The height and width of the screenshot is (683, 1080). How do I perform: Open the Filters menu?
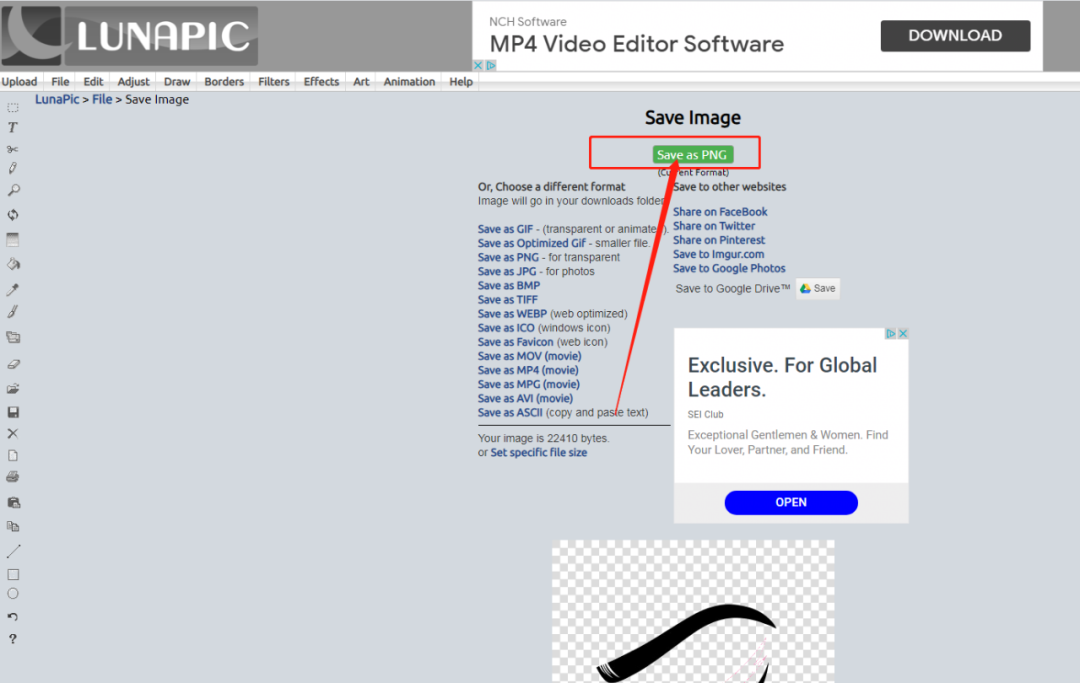coord(273,81)
